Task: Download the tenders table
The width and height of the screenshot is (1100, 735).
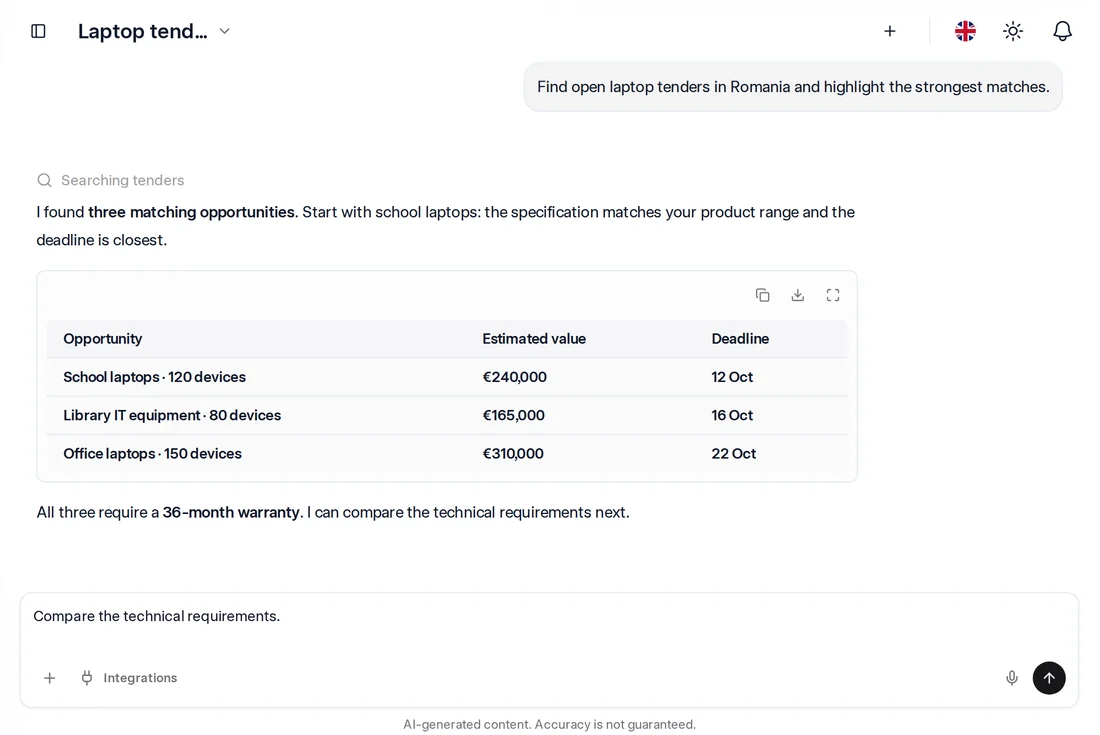Action: pos(798,295)
